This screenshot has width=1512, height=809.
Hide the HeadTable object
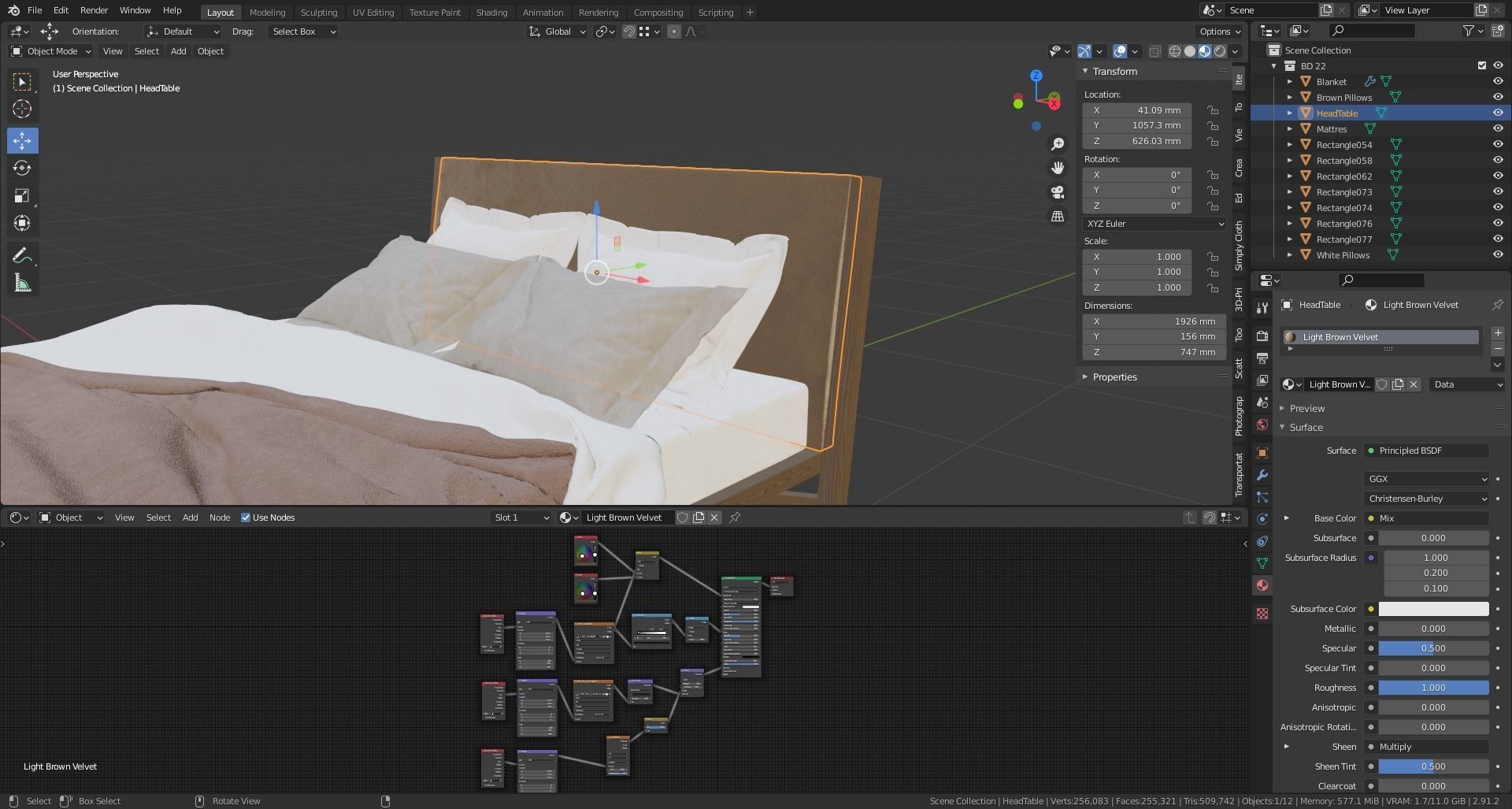(1498, 113)
